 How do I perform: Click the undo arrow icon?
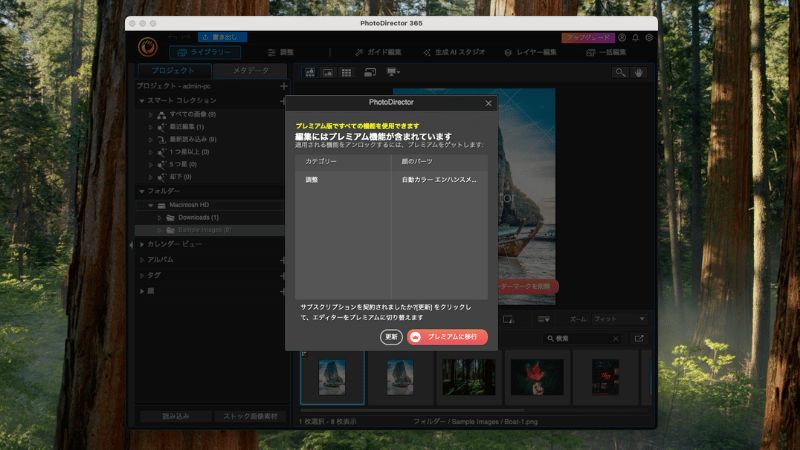[x=173, y=37]
